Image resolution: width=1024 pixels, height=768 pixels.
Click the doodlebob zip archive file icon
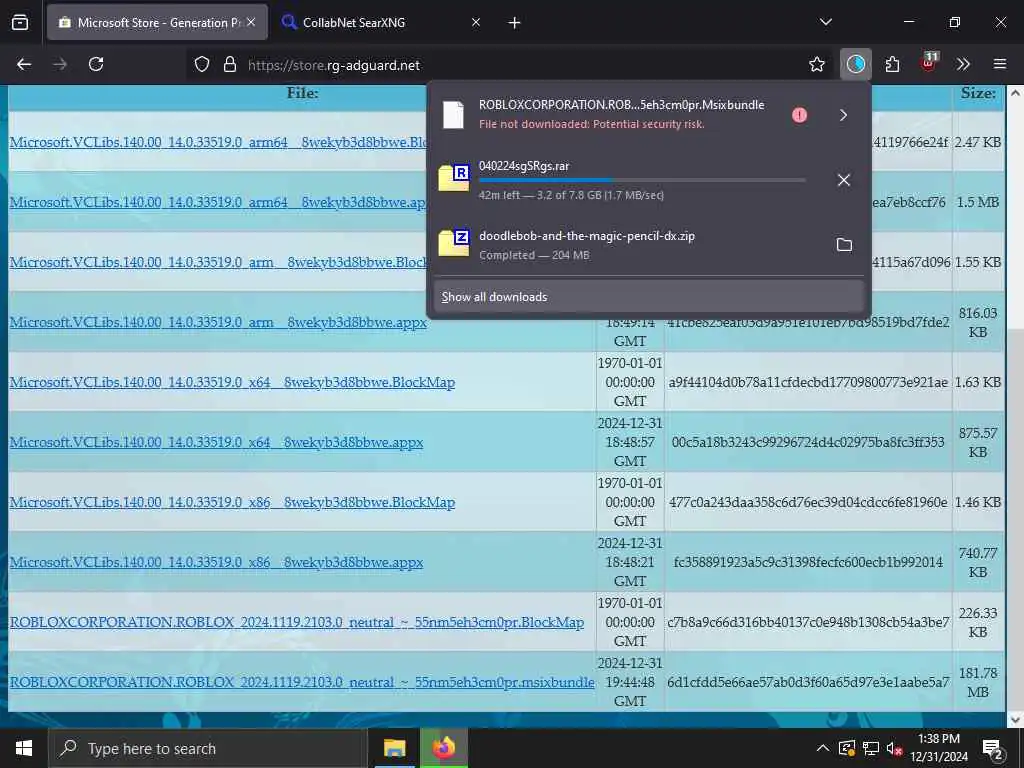454,244
